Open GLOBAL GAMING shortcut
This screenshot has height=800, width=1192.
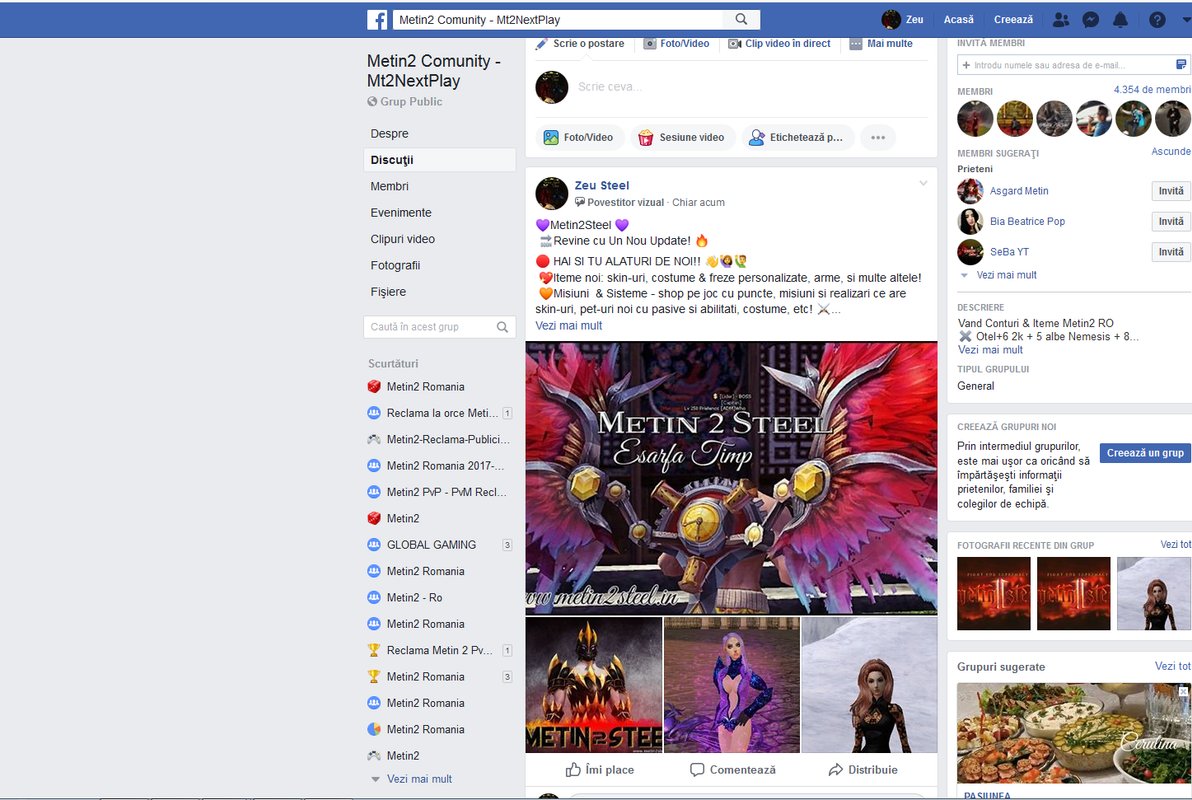point(431,544)
